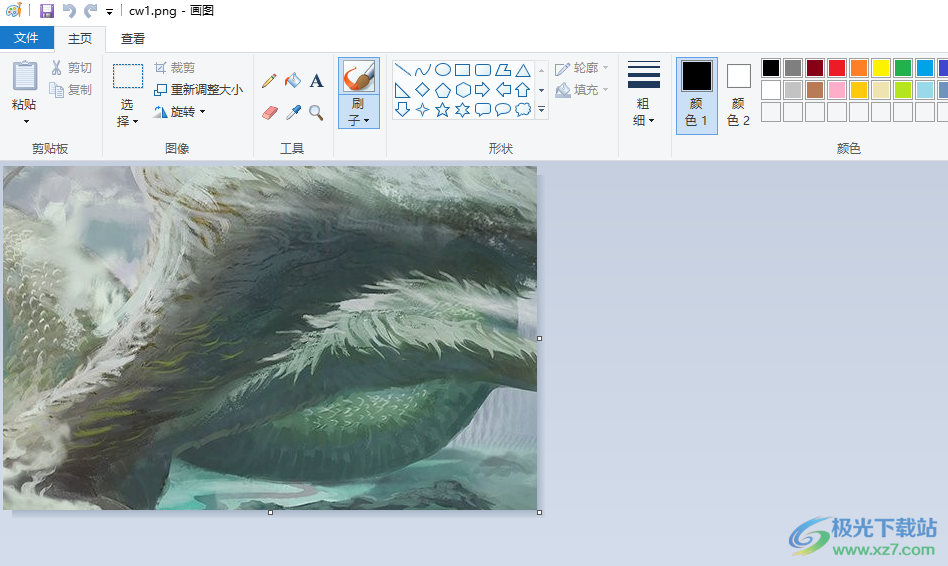This screenshot has height=566, width=948.
Task: Switch to the 查看 tab
Action: [132, 39]
